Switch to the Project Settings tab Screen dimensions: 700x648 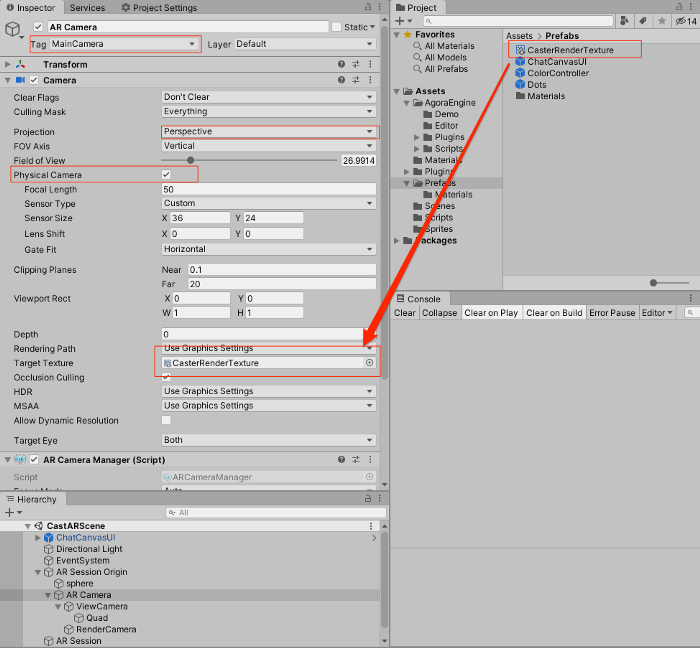coord(159,8)
